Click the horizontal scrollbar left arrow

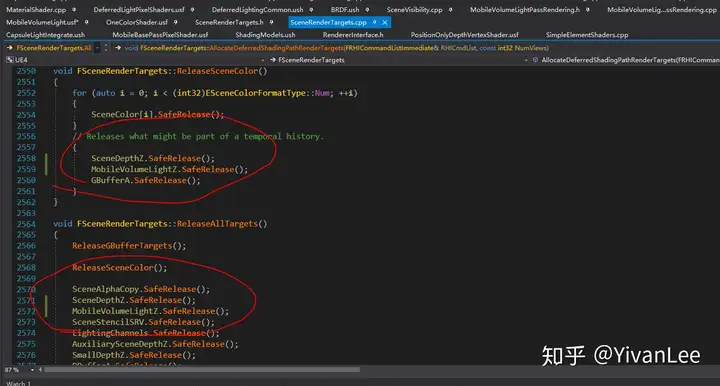(40, 369)
